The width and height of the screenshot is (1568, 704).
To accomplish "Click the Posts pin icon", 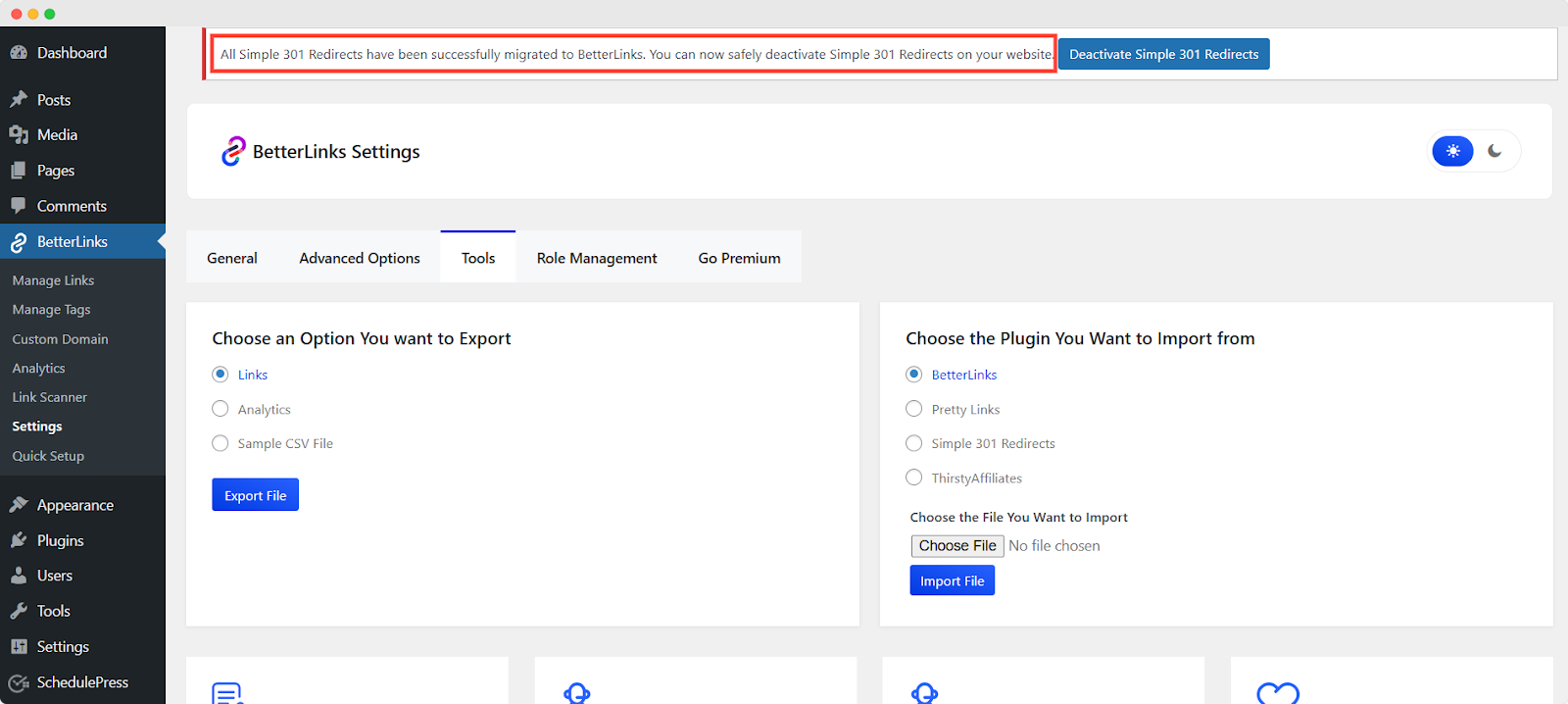I will click(19, 100).
